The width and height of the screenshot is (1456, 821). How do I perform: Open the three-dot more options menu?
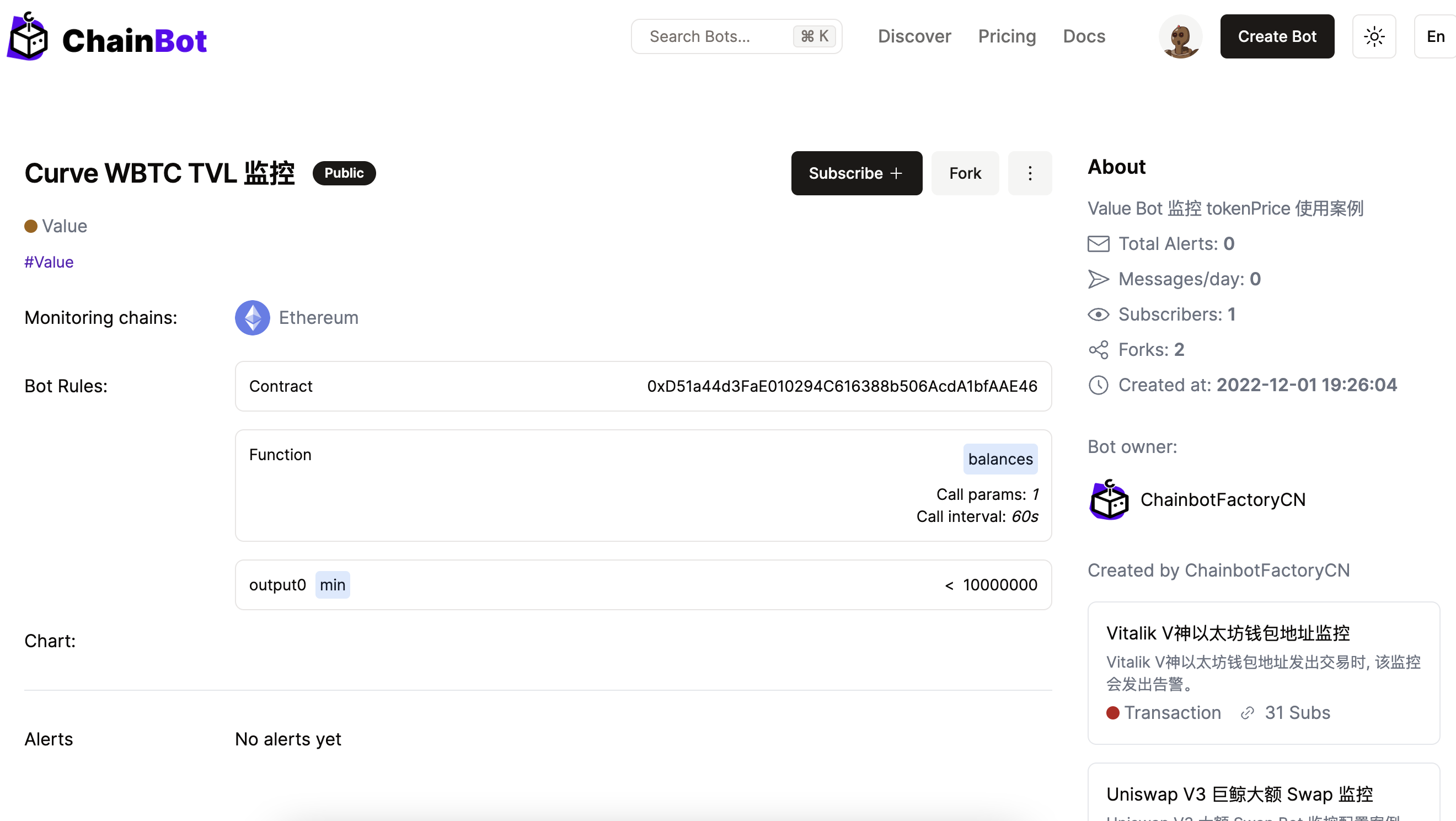(x=1030, y=173)
